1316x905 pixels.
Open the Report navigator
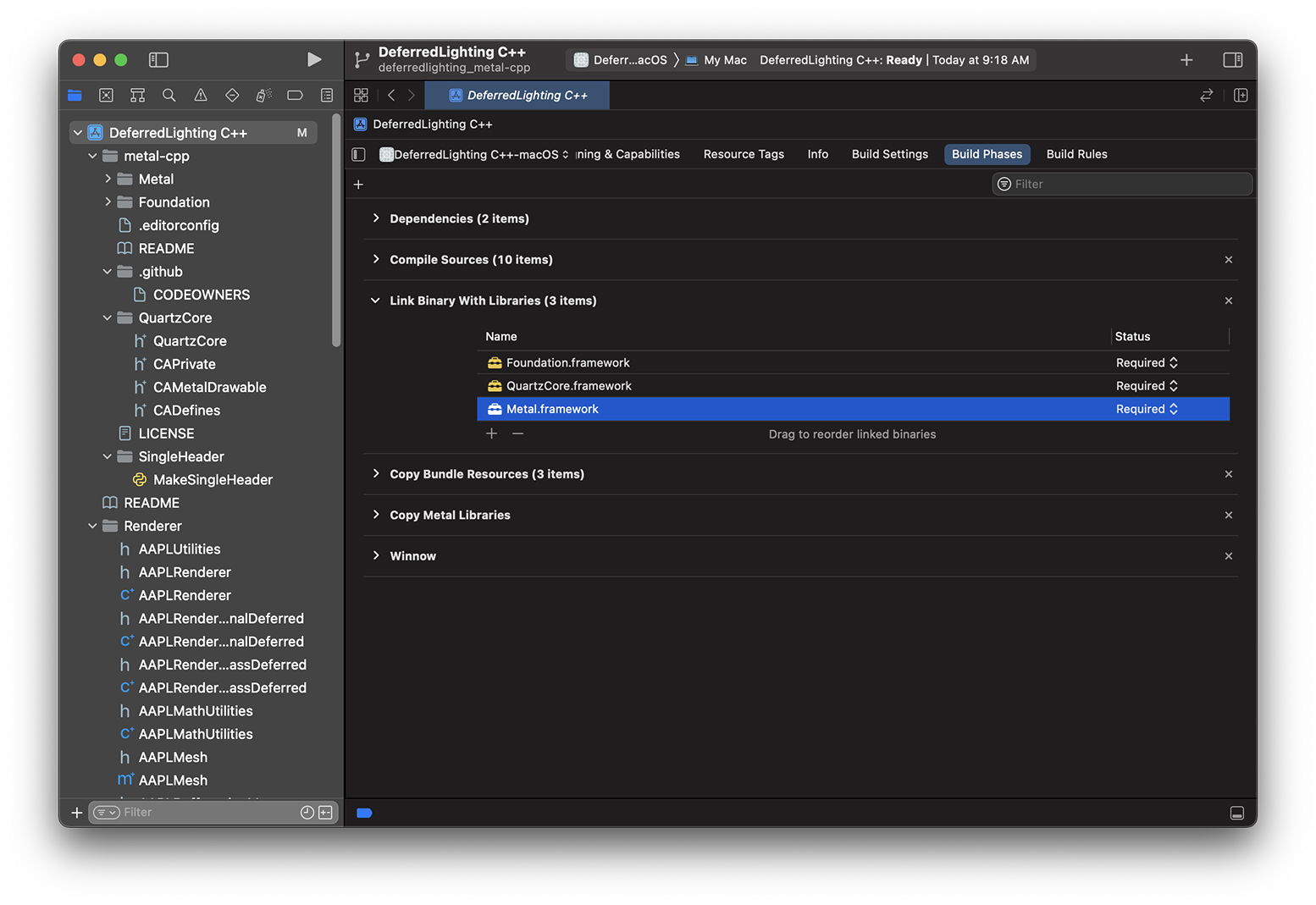click(327, 95)
